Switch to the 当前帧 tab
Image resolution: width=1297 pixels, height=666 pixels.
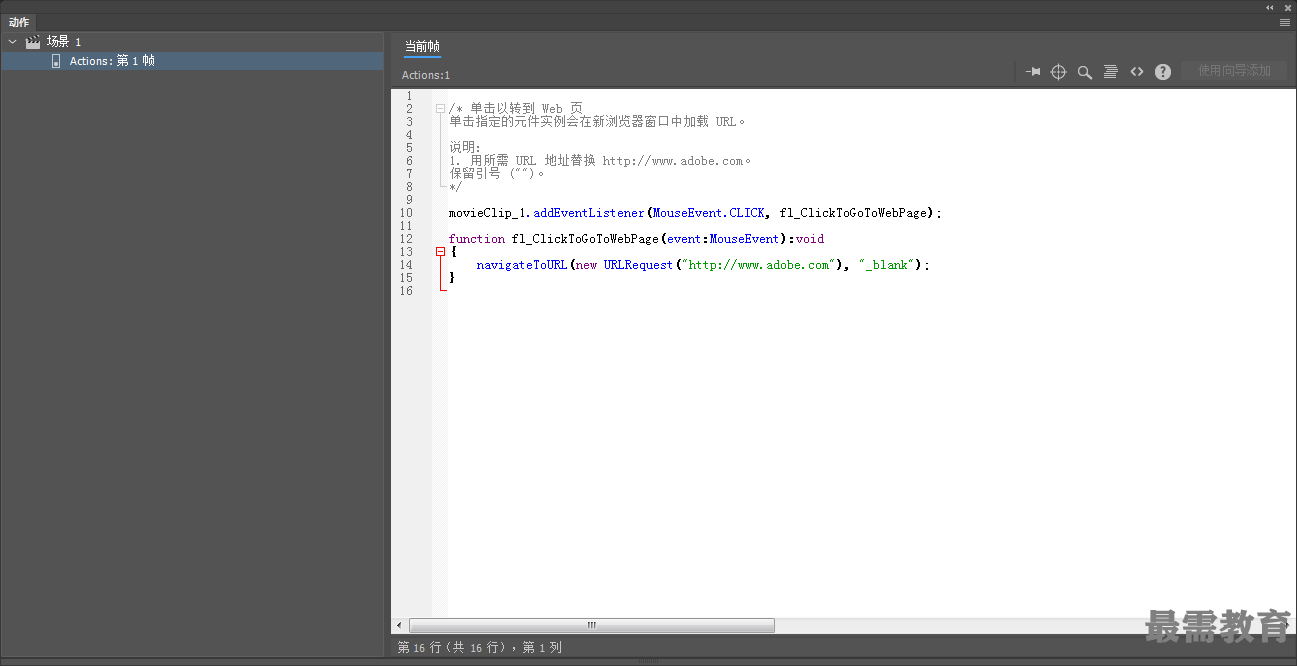tap(422, 46)
